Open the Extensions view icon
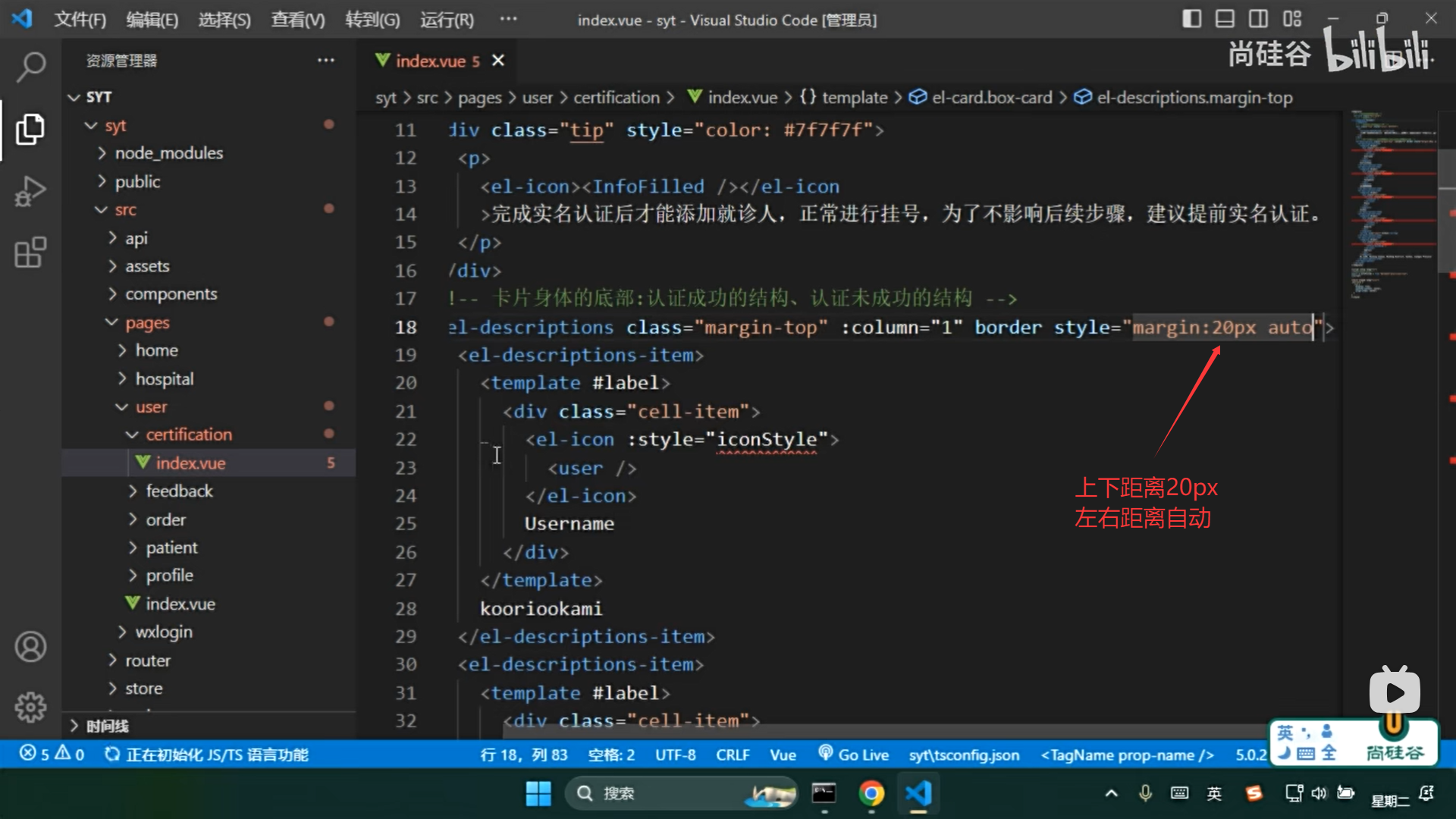The height and width of the screenshot is (819, 1456). click(x=30, y=253)
